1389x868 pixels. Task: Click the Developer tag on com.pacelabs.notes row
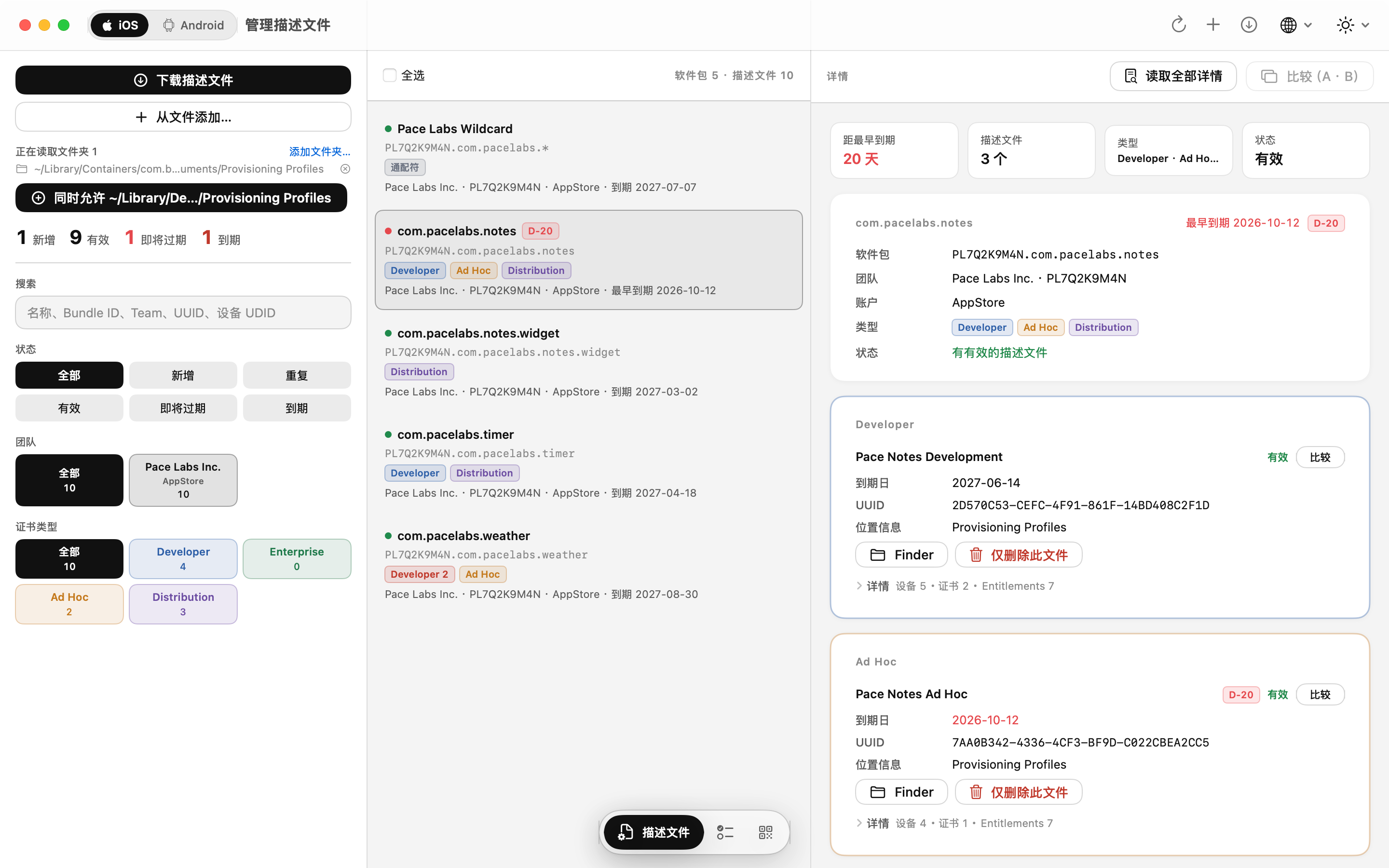click(414, 271)
